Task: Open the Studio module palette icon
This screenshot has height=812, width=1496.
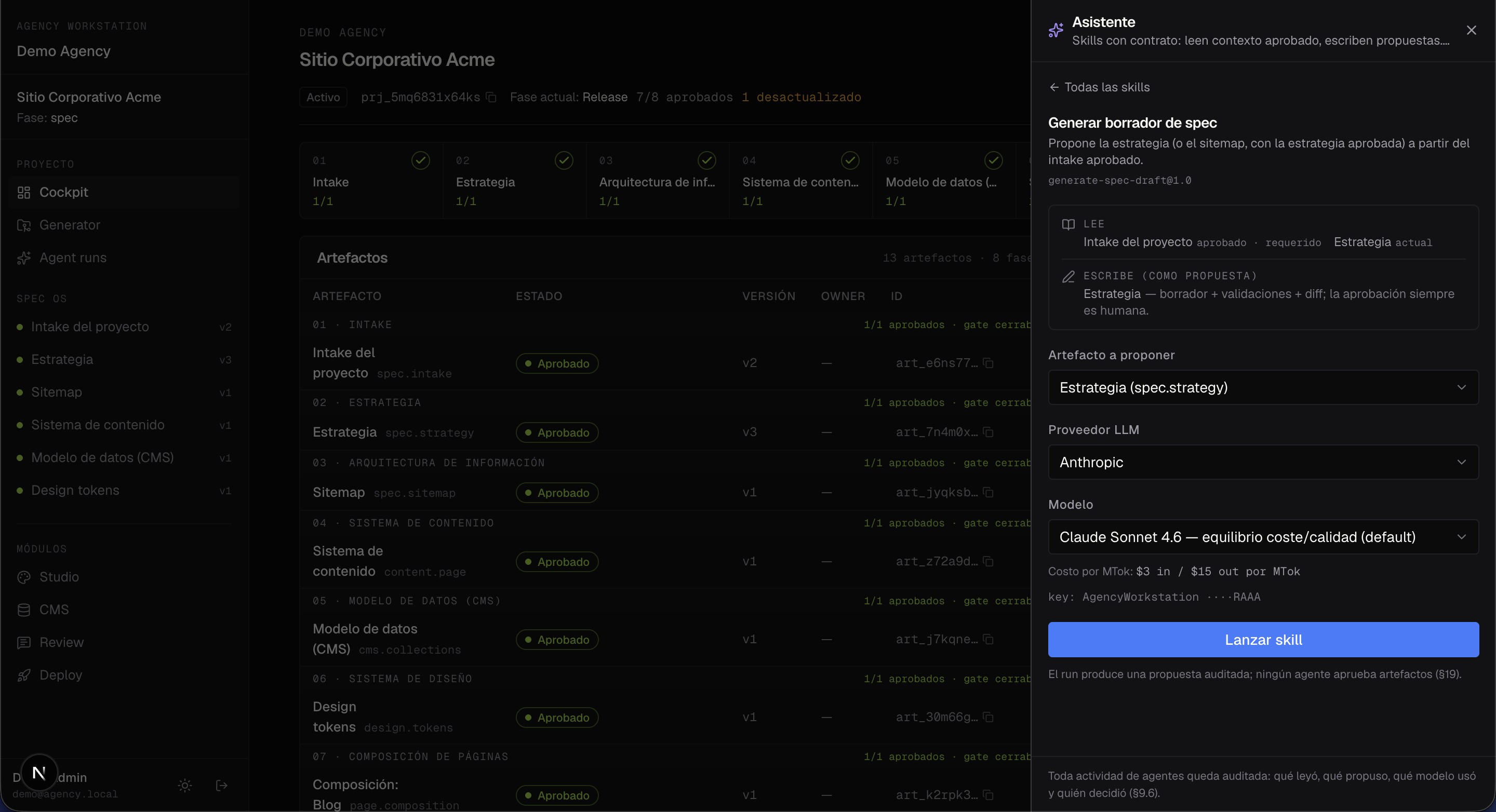Action: 124,577
